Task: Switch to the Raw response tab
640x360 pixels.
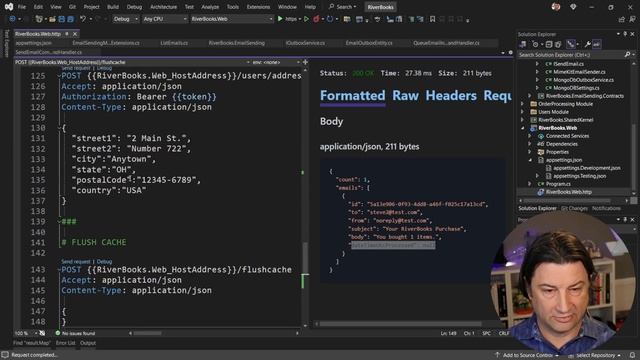Action: [405, 96]
